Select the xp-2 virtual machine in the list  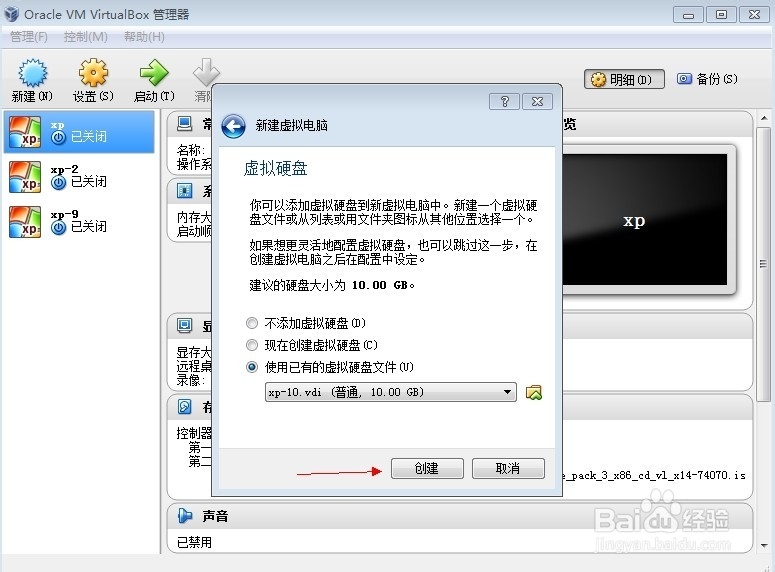tap(79, 177)
